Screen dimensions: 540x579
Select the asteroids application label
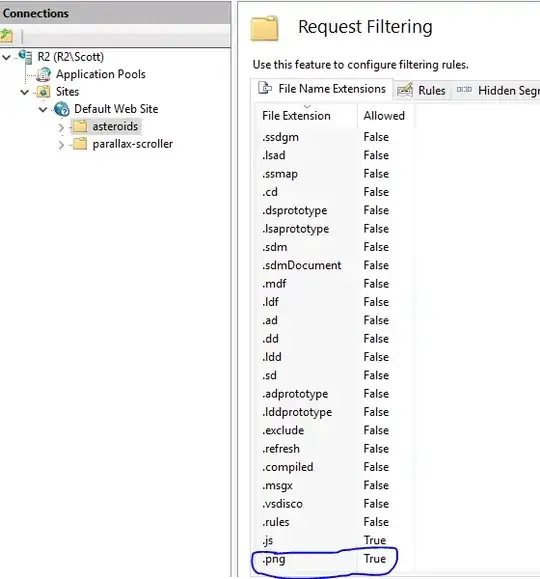pyautogui.click(x=115, y=126)
